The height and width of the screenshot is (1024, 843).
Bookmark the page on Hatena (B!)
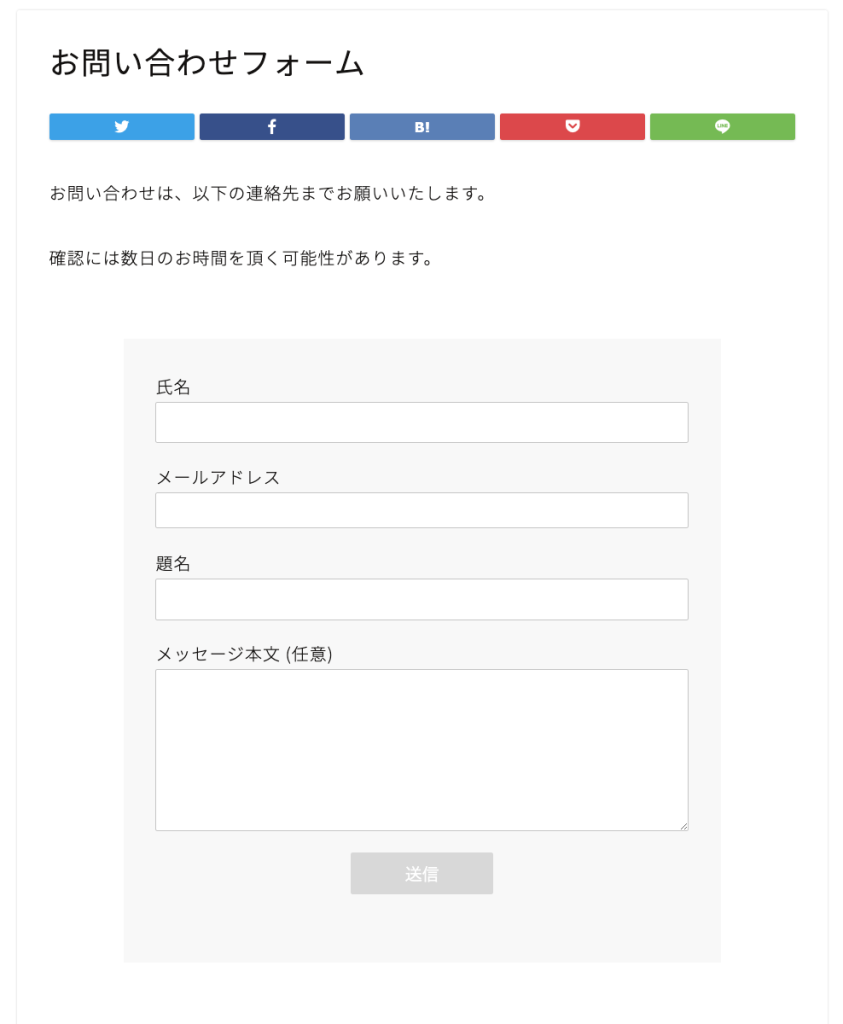tap(421, 126)
